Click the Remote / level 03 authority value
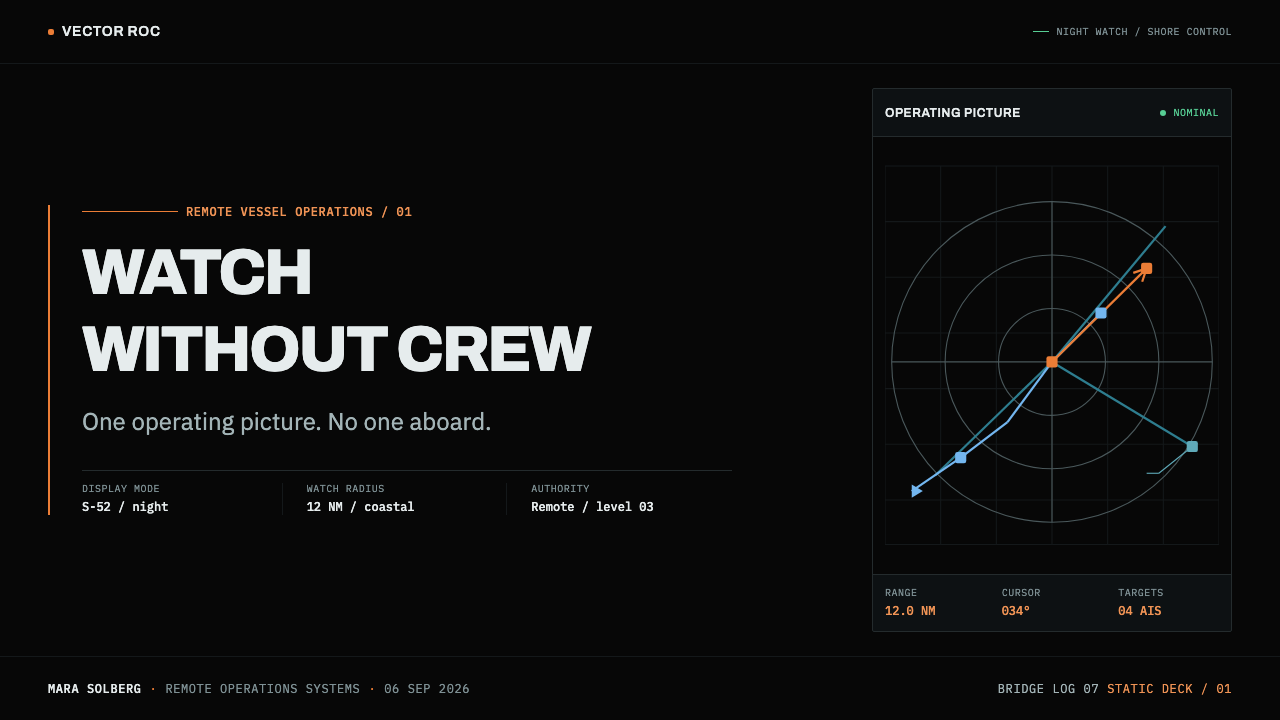The width and height of the screenshot is (1280, 720). [592, 507]
